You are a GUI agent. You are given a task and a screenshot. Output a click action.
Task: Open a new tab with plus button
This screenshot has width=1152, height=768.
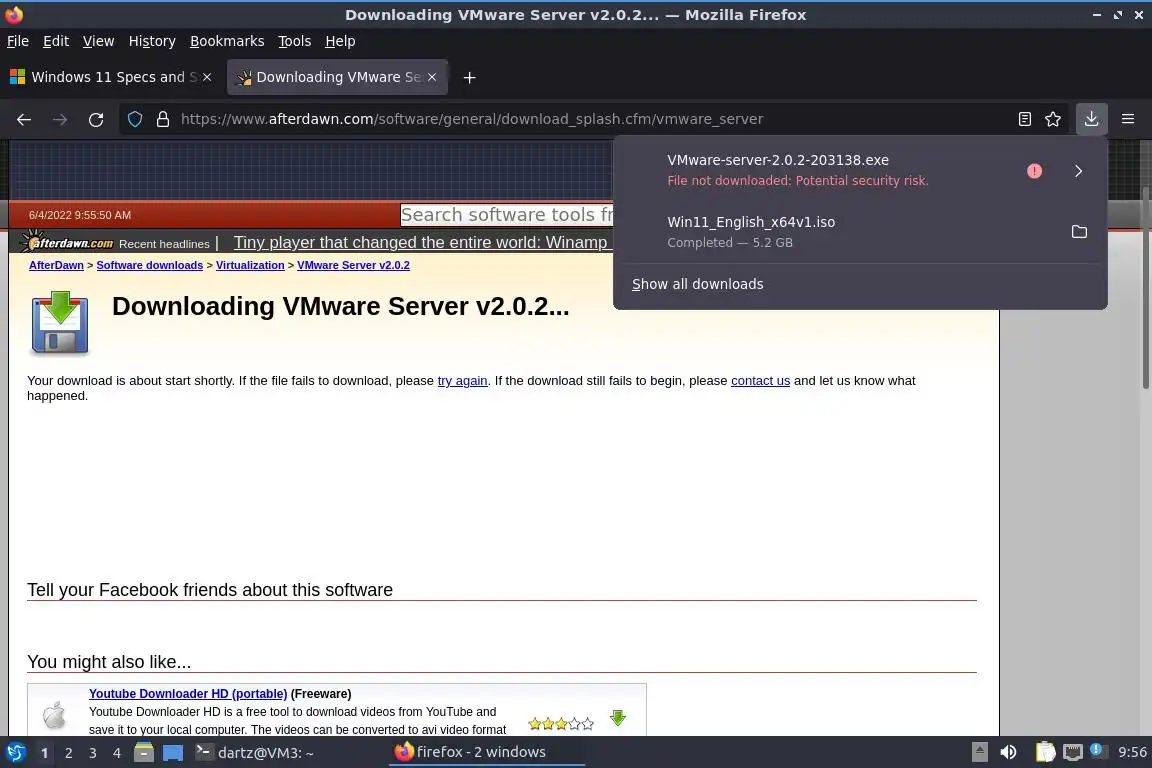[469, 77]
